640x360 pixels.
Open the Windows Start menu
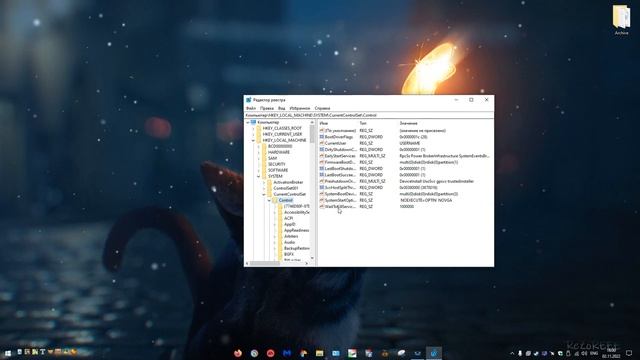pos(7,353)
